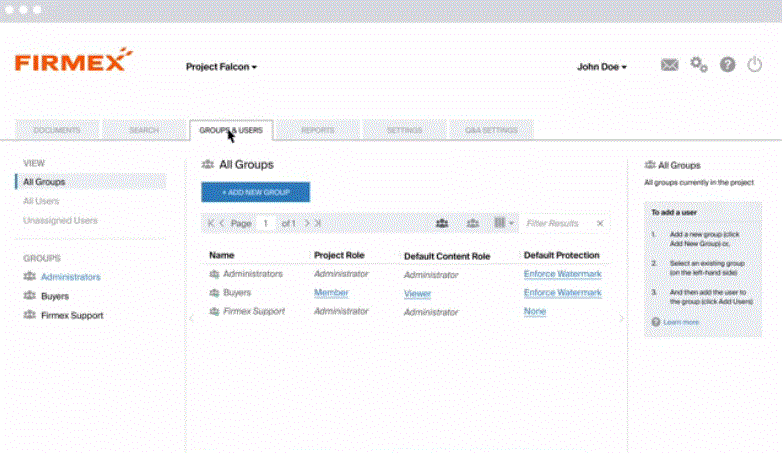Open the John Doe user menu

pos(601,67)
